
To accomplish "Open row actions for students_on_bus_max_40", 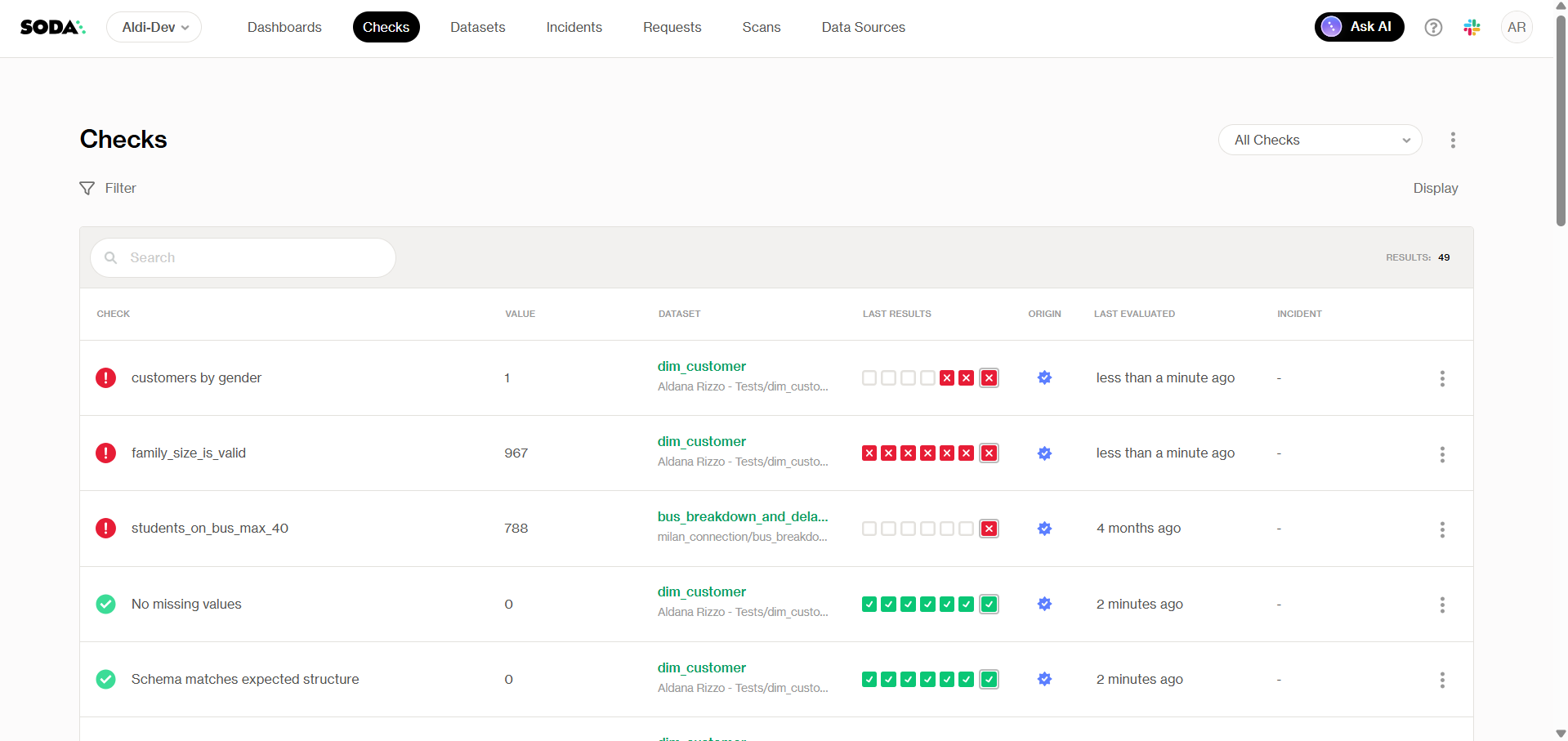I will coord(1442,529).
